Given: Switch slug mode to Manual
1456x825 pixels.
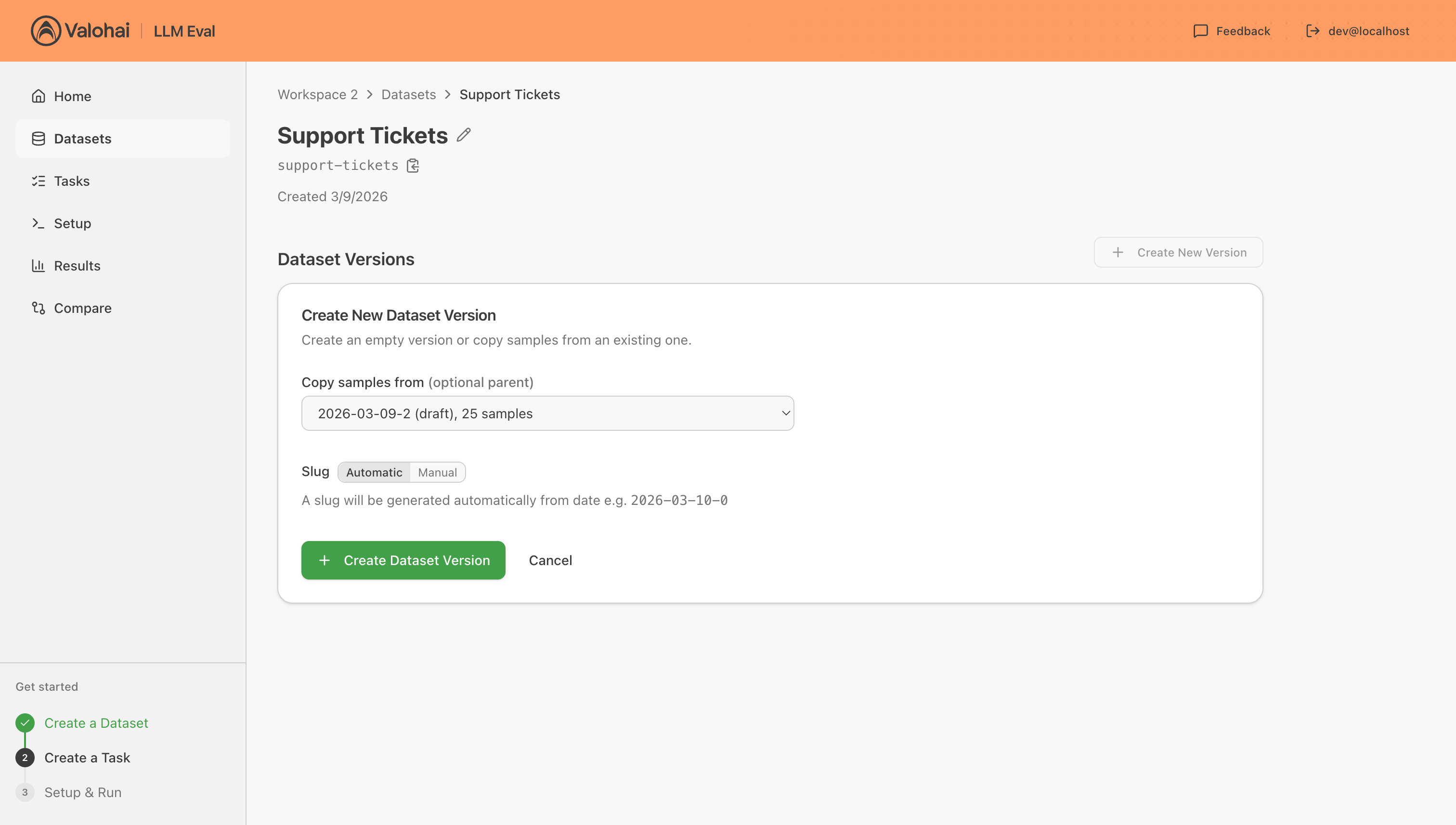Looking at the screenshot, I should click(437, 472).
